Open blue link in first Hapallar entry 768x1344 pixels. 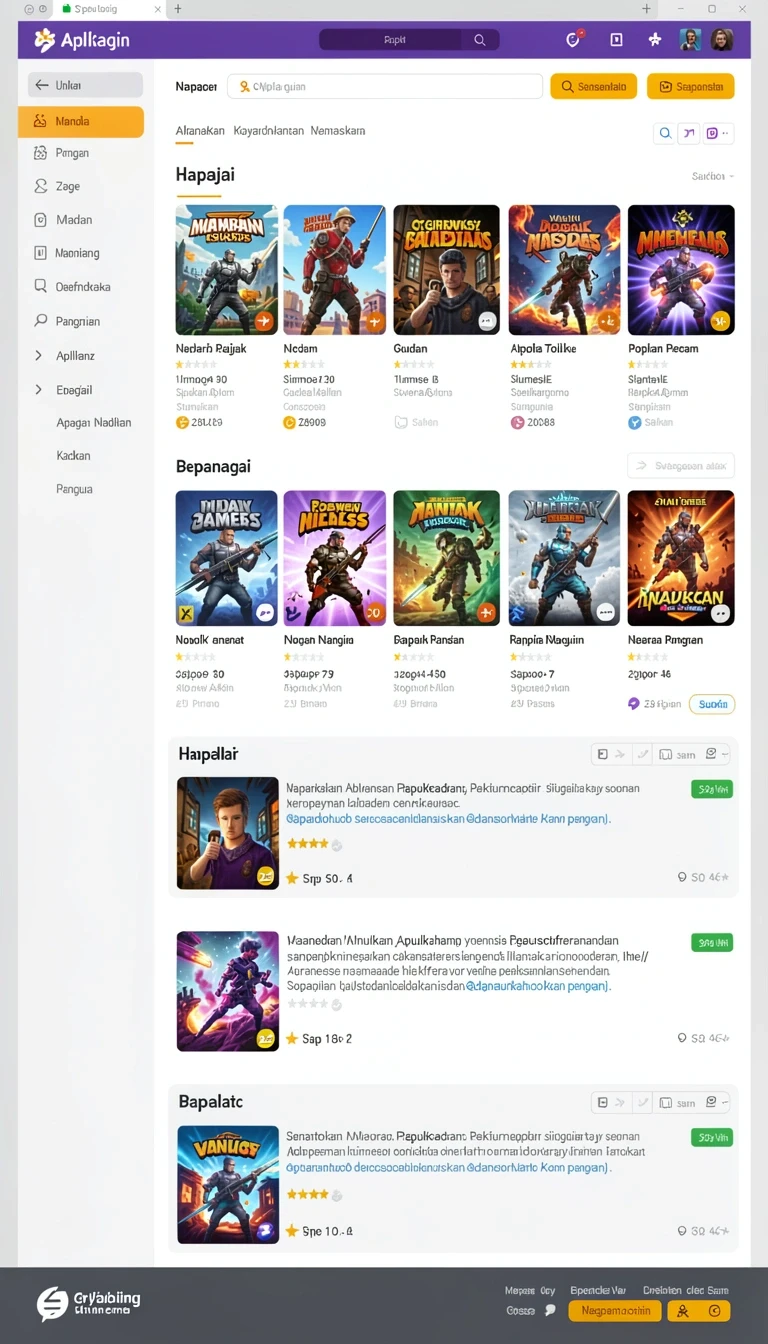[448, 818]
